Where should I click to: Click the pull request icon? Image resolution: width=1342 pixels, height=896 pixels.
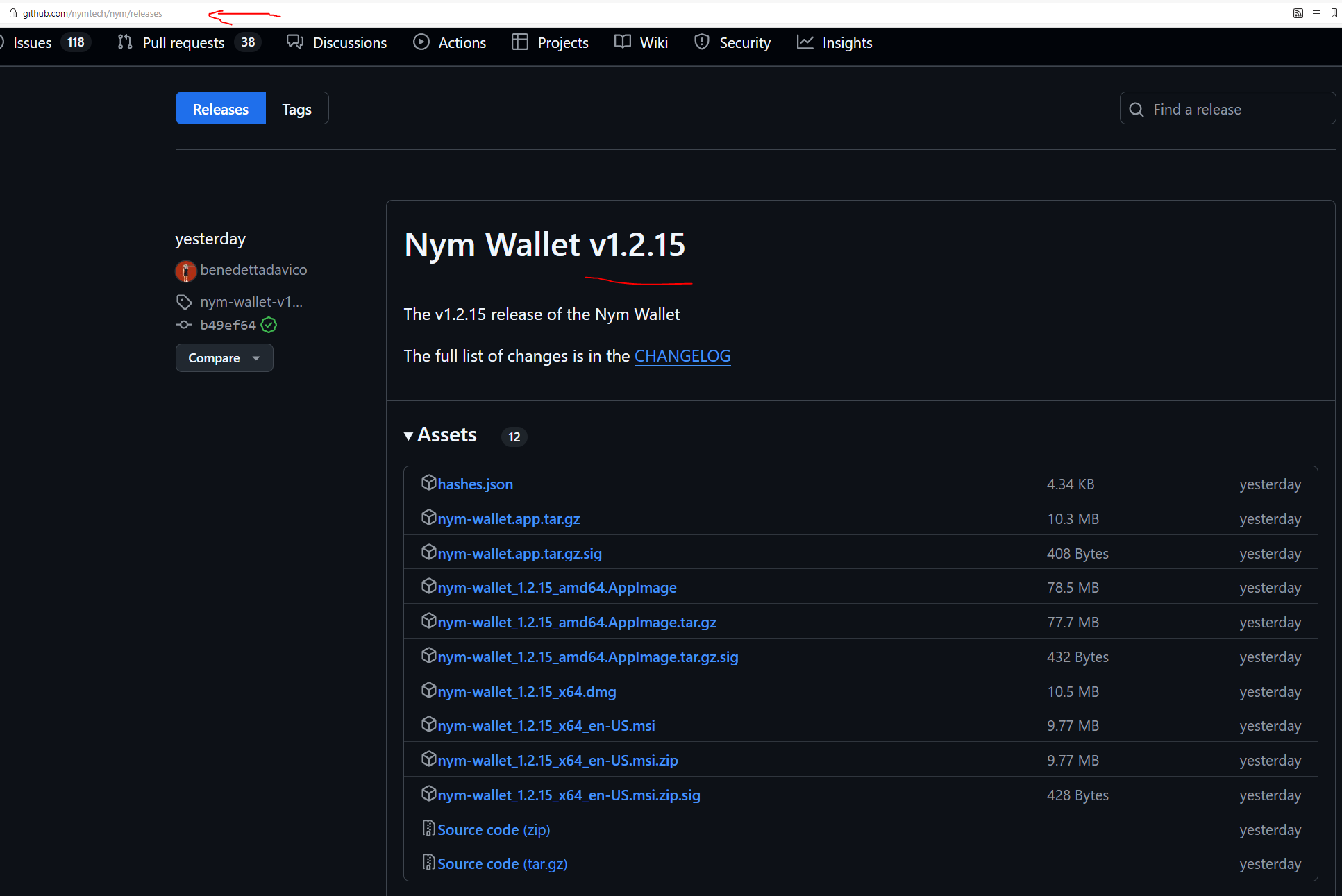point(124,42)
